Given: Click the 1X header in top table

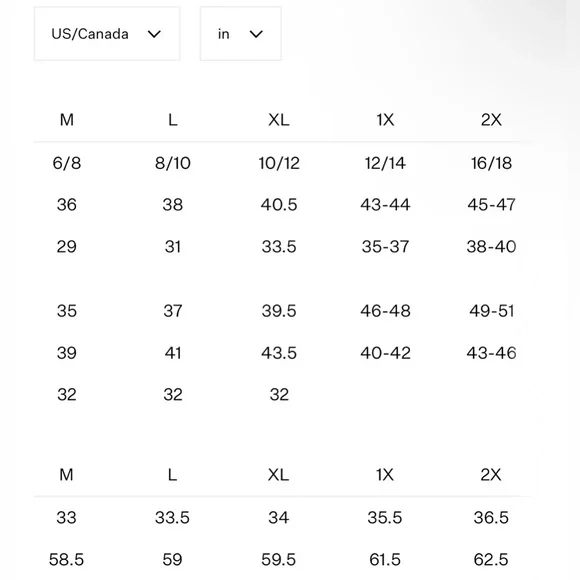Looking at the screenshot, I should pos(385,120).
